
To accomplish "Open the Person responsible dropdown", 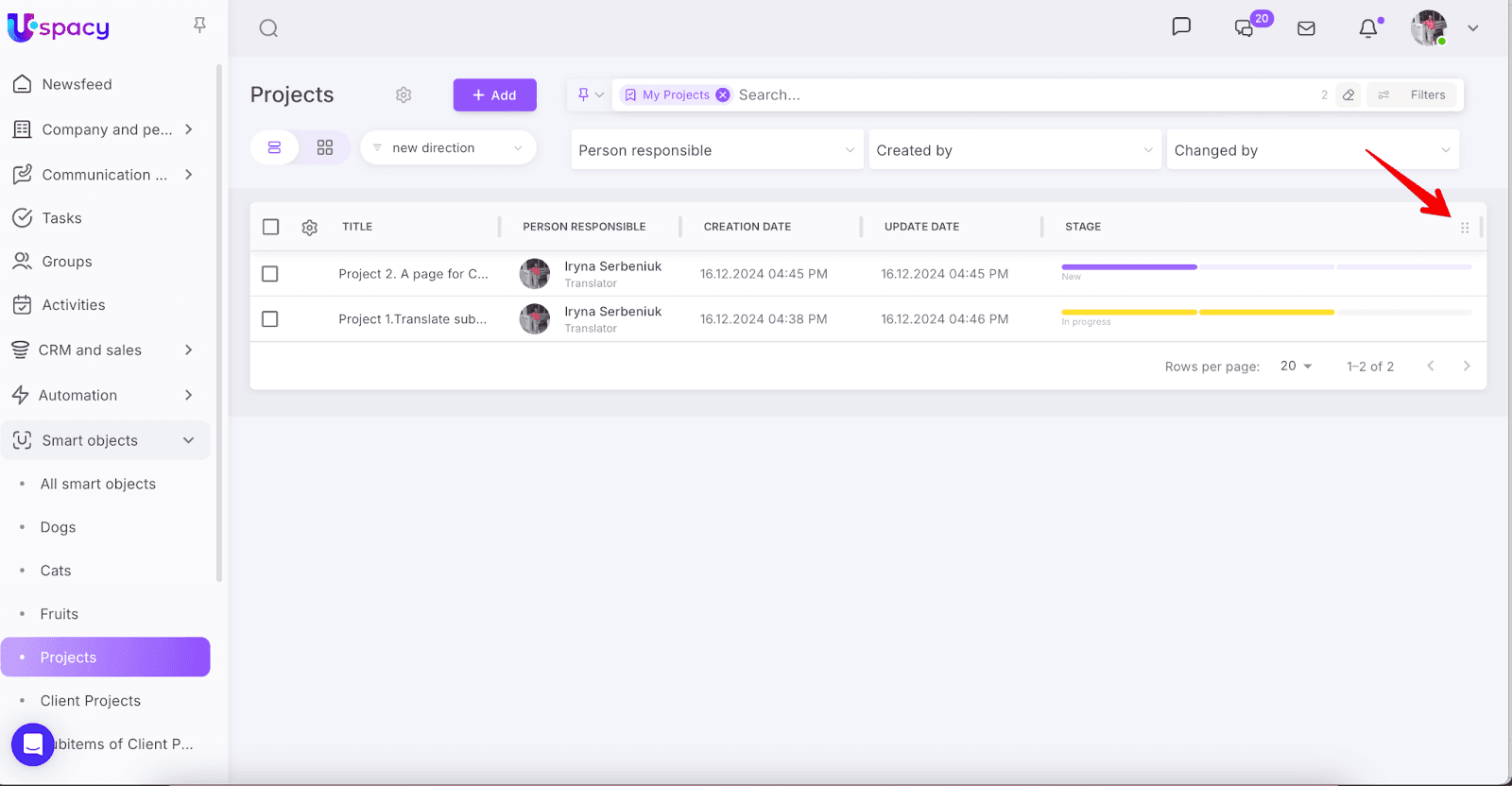I will [x=716, y=150].
